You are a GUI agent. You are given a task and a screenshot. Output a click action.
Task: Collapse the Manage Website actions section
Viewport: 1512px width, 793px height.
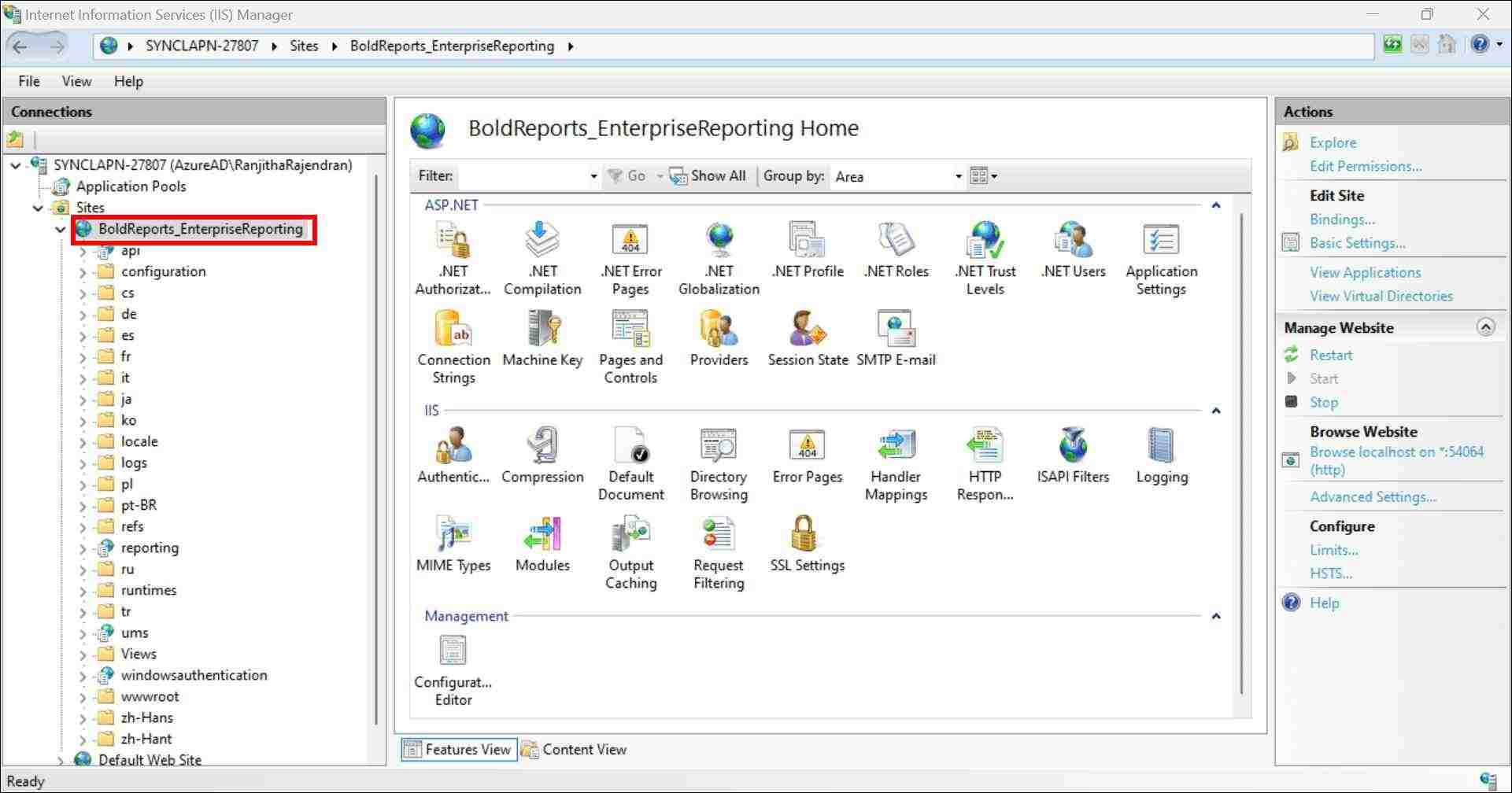[1485, 327]
